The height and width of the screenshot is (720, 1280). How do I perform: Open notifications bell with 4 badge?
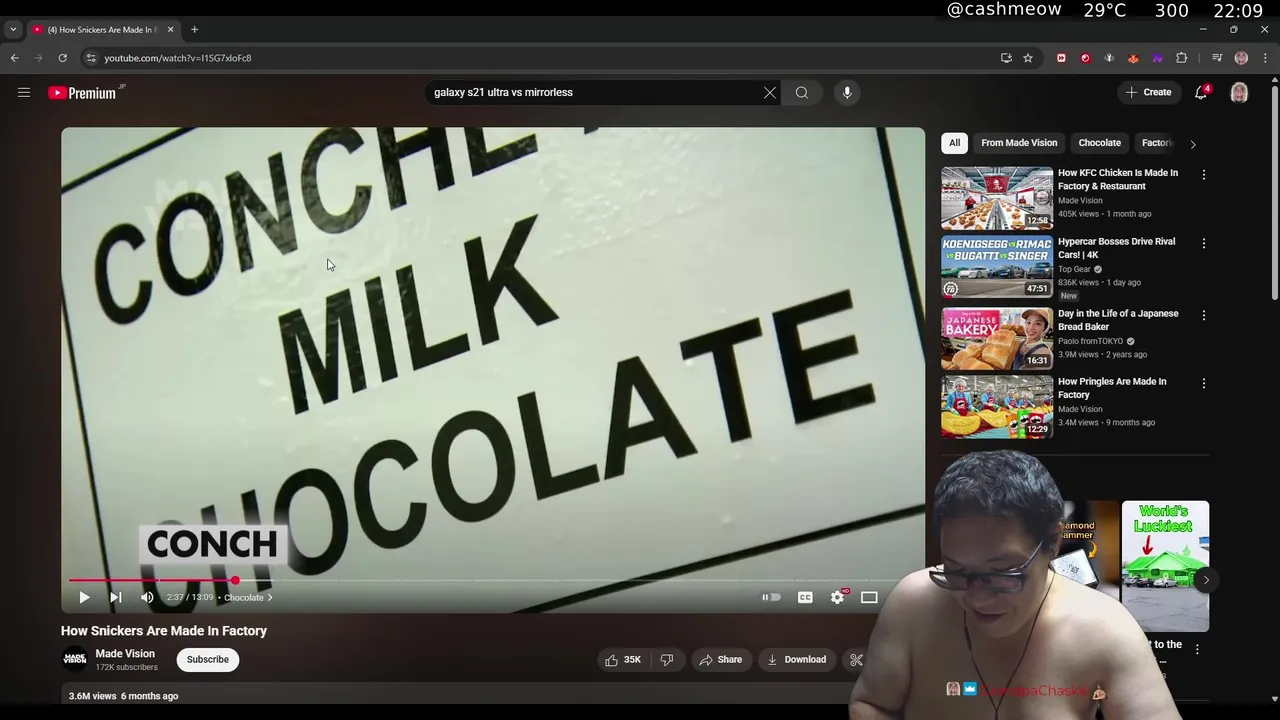[1201, 92]
